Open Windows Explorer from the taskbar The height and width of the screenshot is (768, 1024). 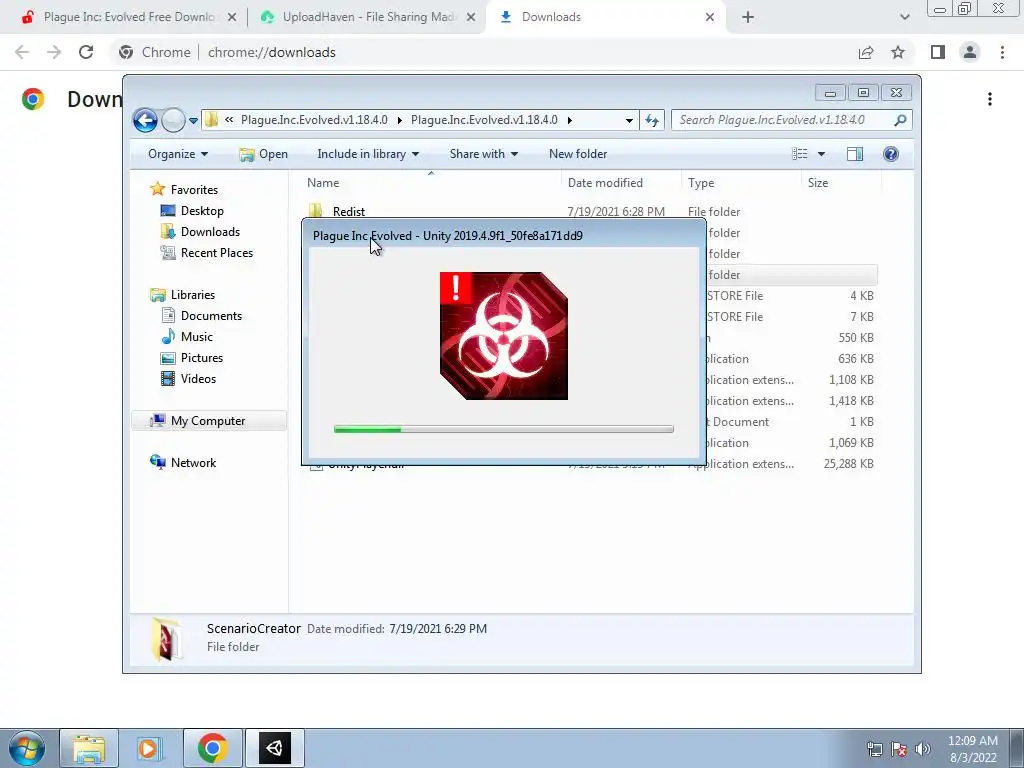coord(89,748)
